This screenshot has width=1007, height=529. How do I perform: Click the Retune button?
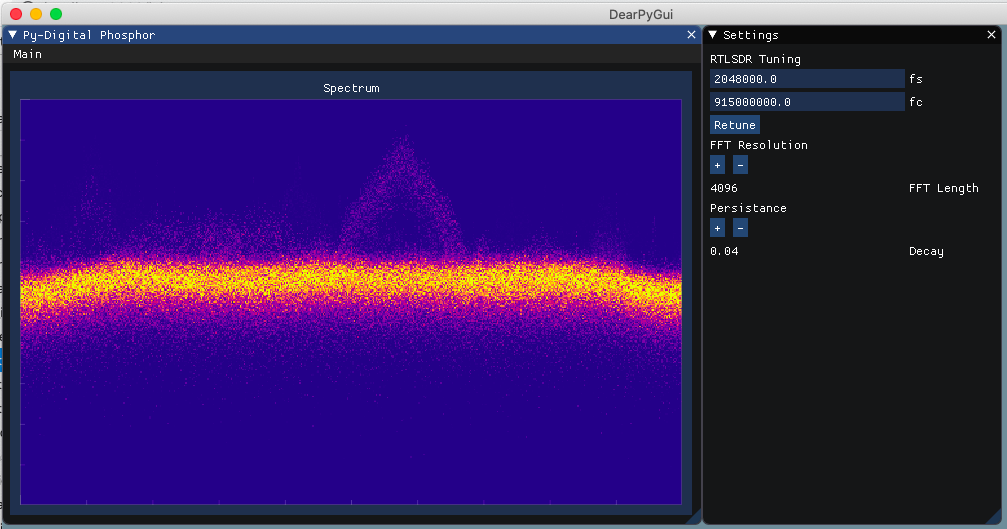click(735, 125)
